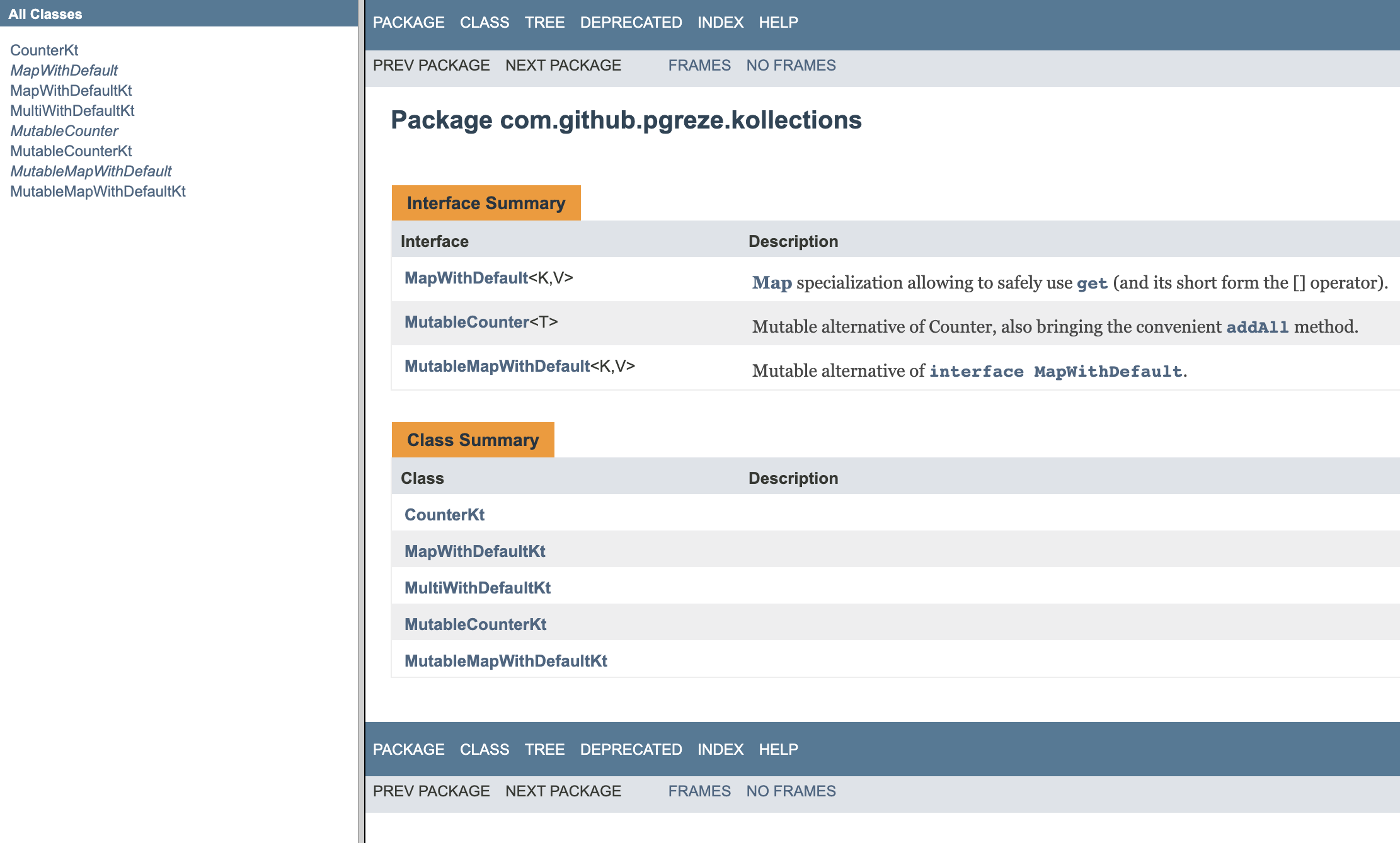The height and width of the screenshot is (843, 1400).
Task: Follow the addAll method code link
Action: tap(1257, 327)
